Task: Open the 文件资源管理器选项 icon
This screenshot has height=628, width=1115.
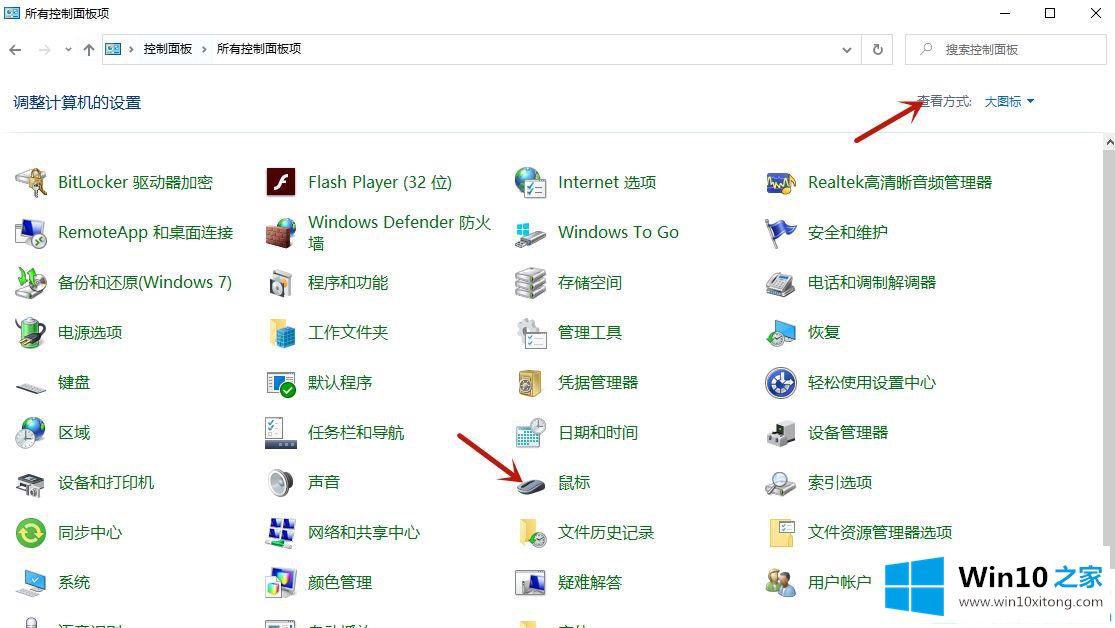Action: coord(782,533)
